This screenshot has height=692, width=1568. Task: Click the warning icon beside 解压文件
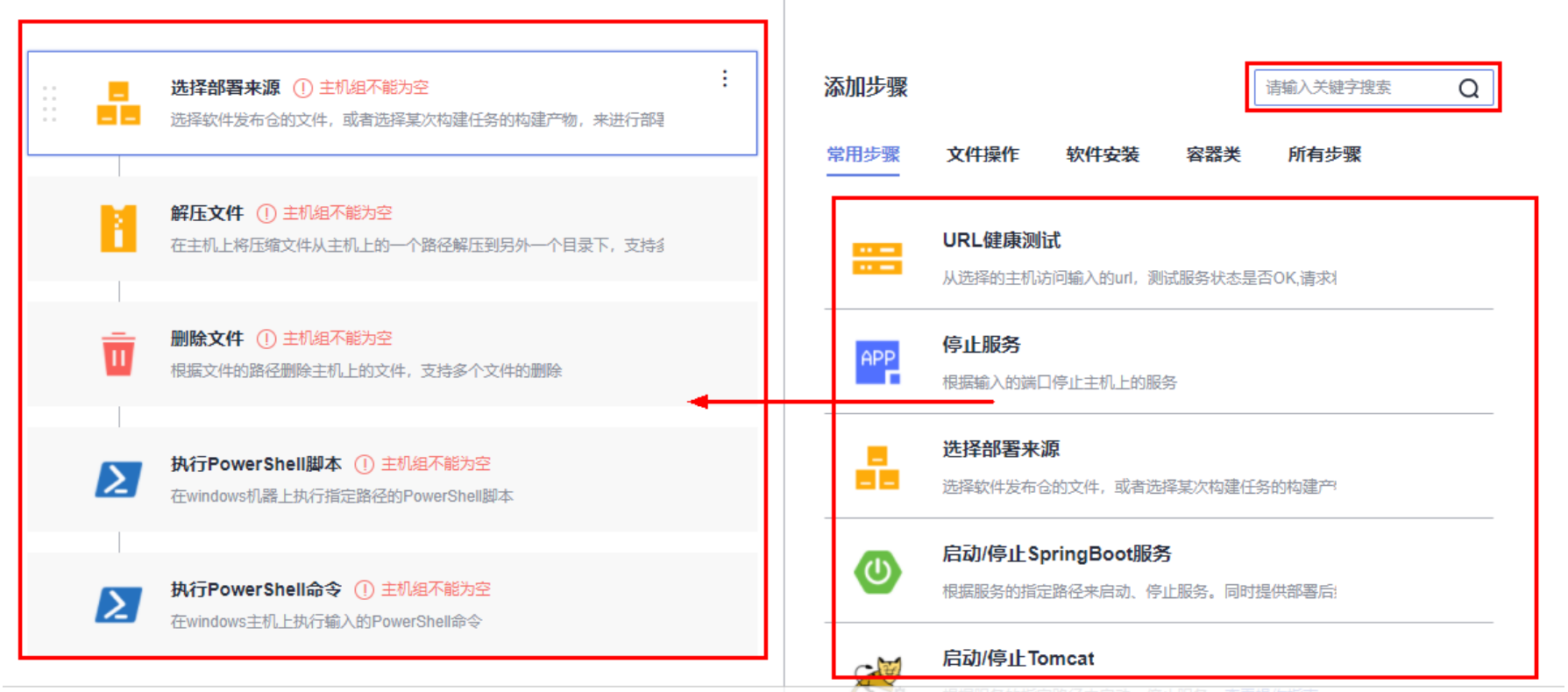coord(266,213)
